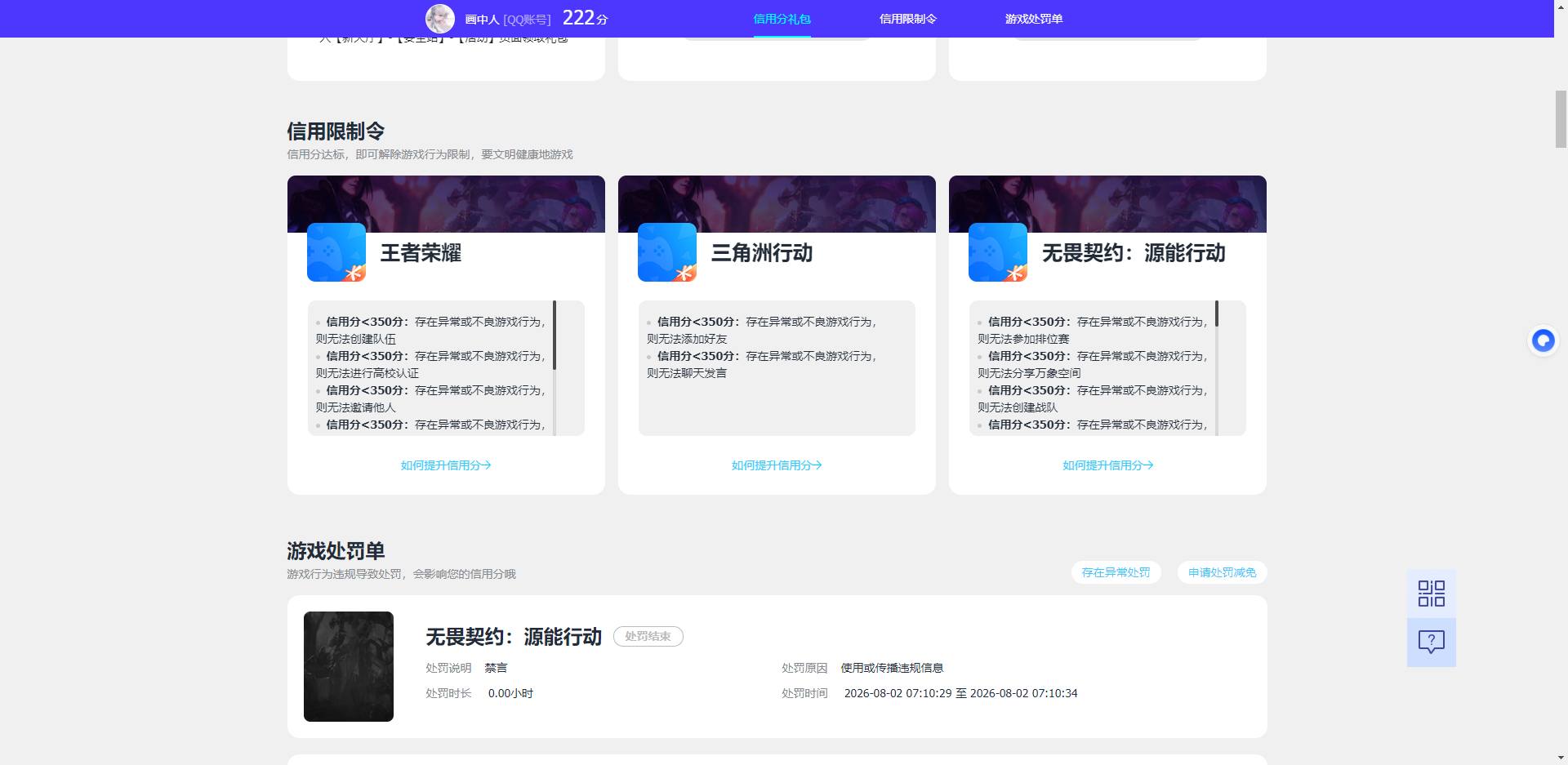Viewport: 1568px width, 765px height.
Task: Click the 使用或传播违规信息 penalty reason
Action: (892, 668)
